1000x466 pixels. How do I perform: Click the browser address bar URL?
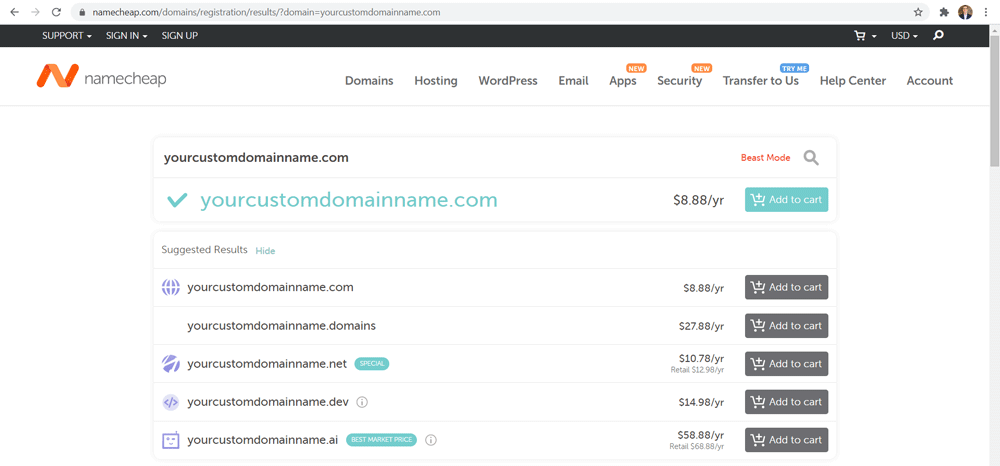click(x=266, y=12)
